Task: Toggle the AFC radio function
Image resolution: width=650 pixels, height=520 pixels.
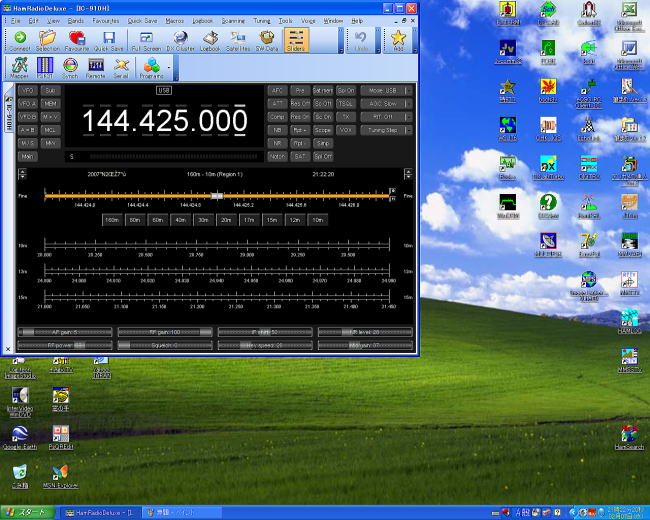Action: (x=277, y=90)
